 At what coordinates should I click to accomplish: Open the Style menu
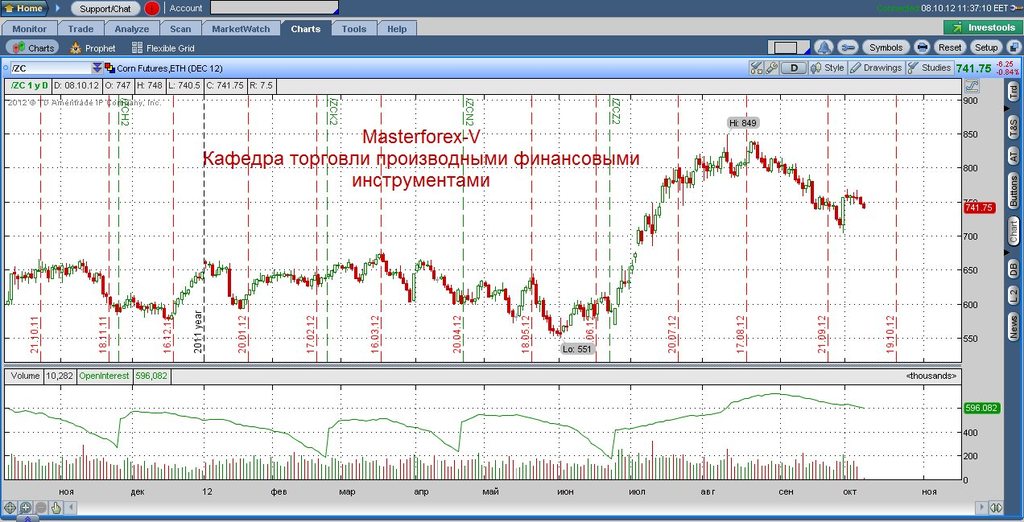tap(827, 68)
